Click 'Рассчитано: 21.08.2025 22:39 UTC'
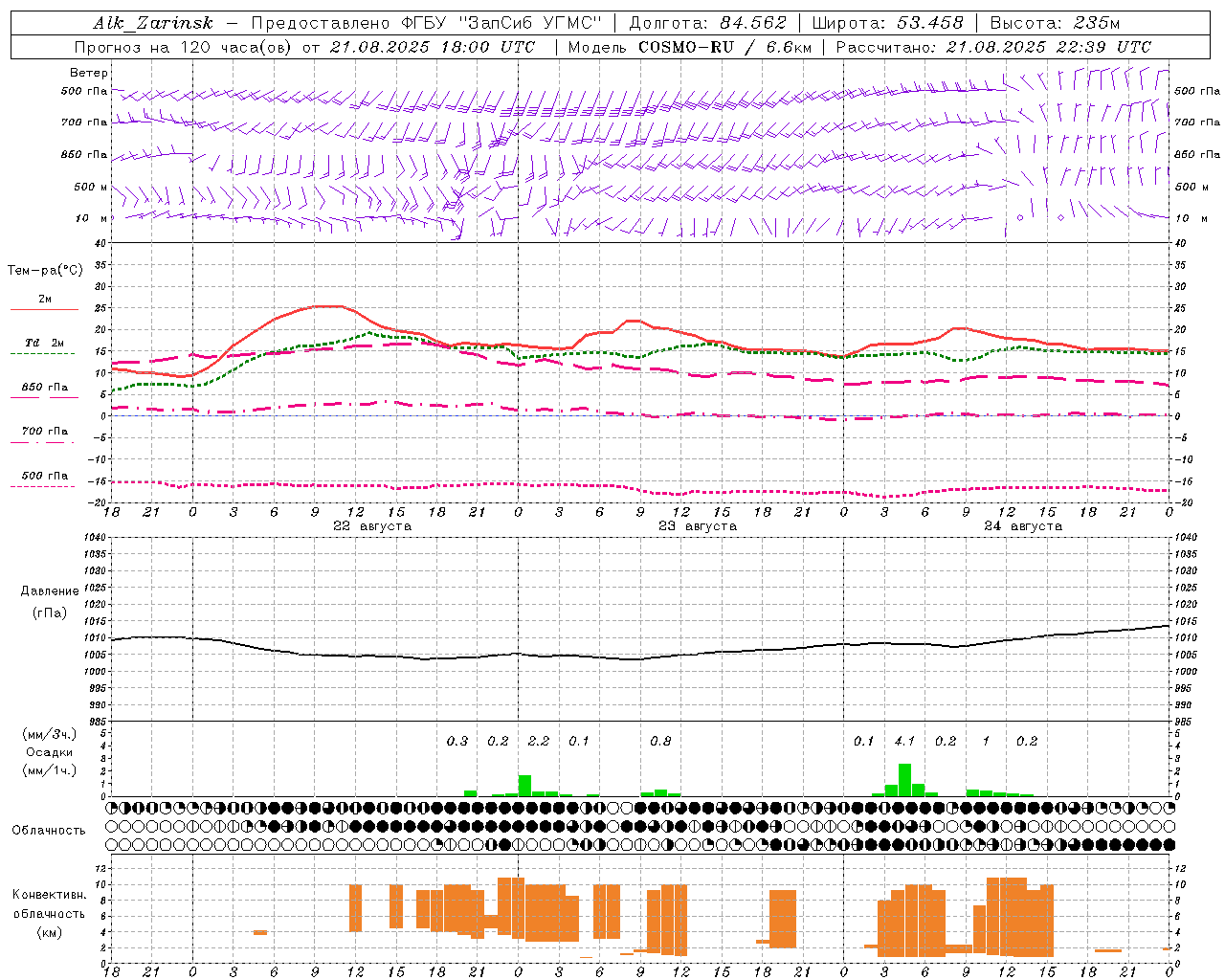The image size is (1225, 980). click(993, 47)
